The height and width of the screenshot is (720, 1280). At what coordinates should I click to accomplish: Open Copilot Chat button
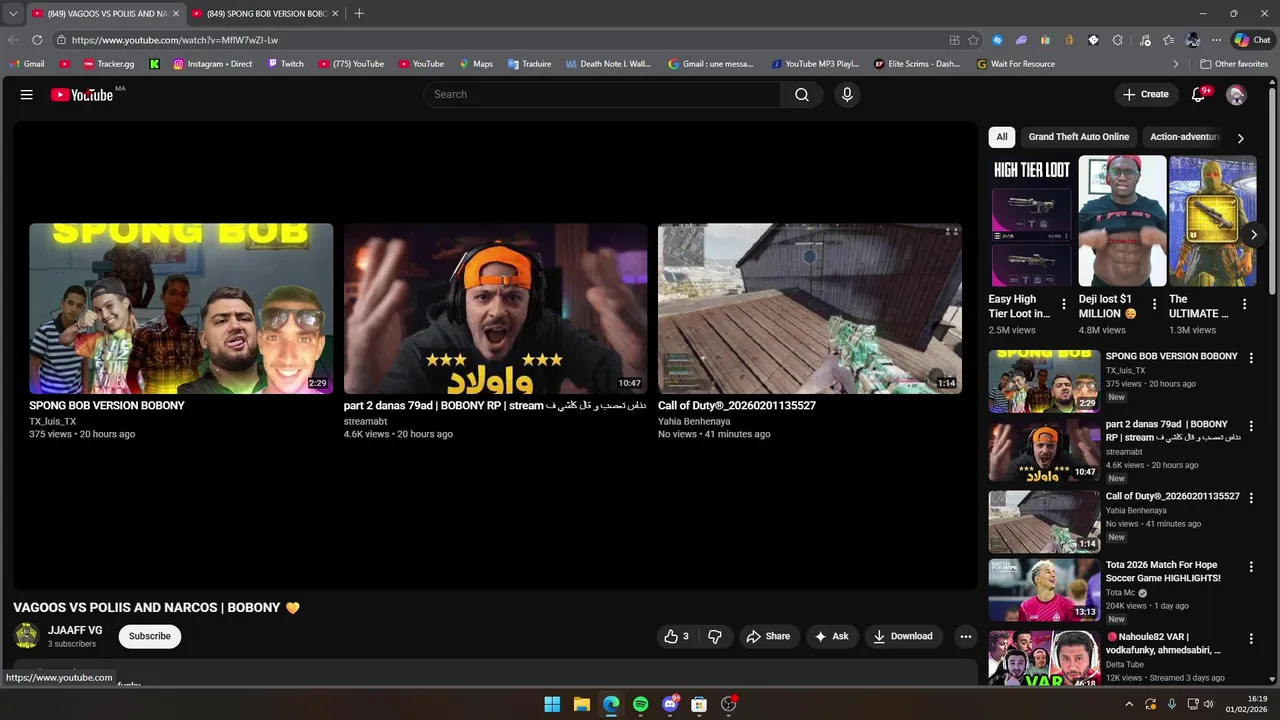[x=1252, y=40]
